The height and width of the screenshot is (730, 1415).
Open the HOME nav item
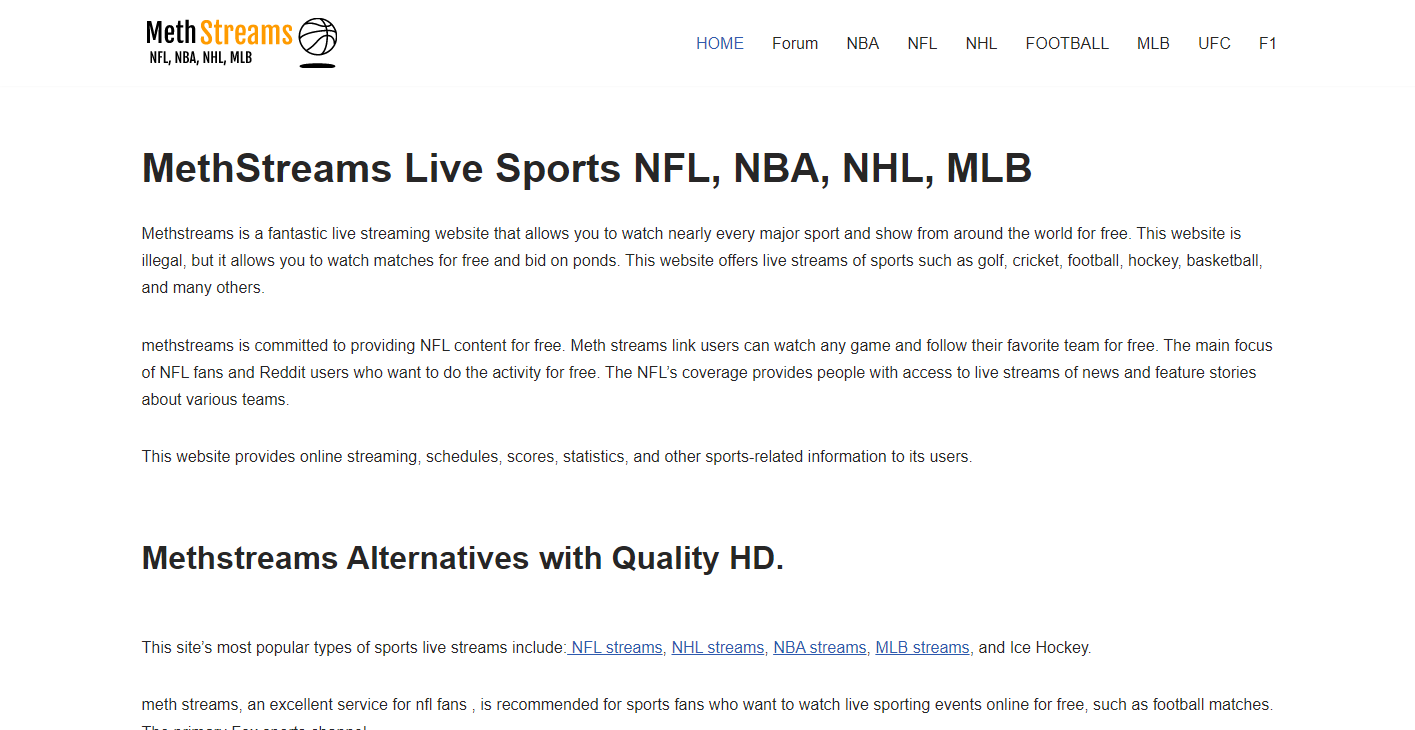(x=720, y=43)
